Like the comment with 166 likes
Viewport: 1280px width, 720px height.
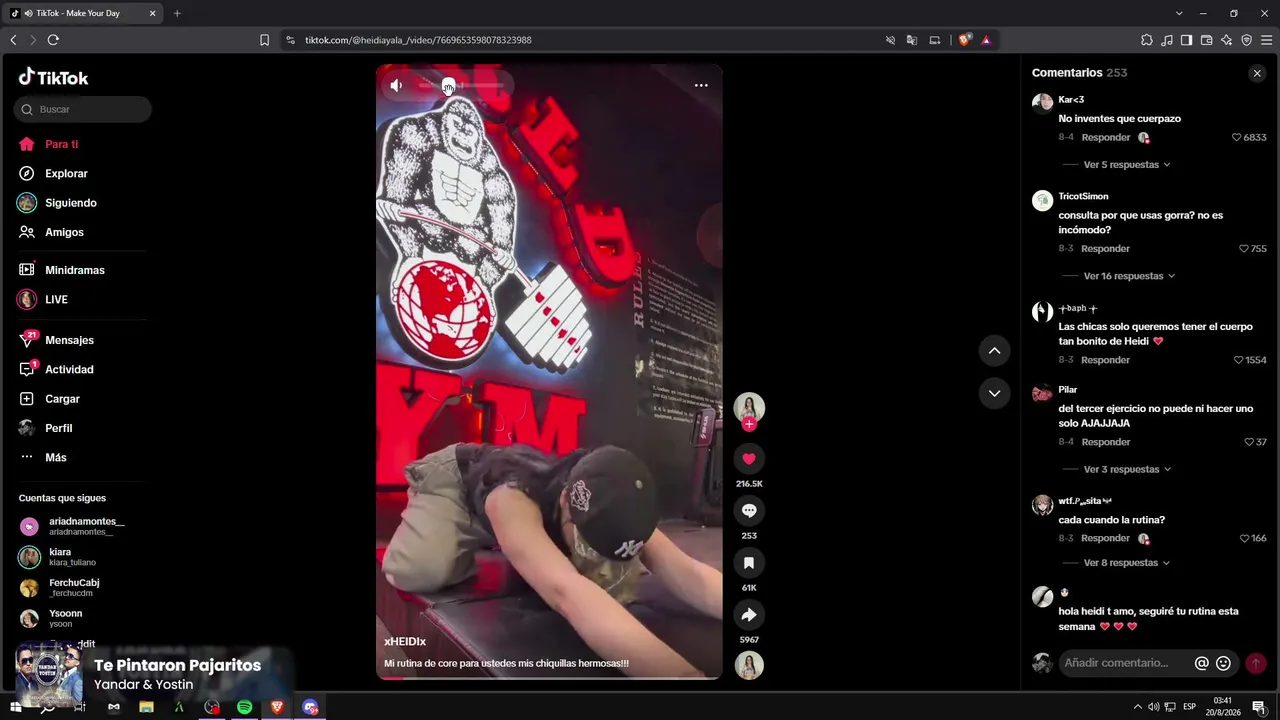coord(1244,538)
